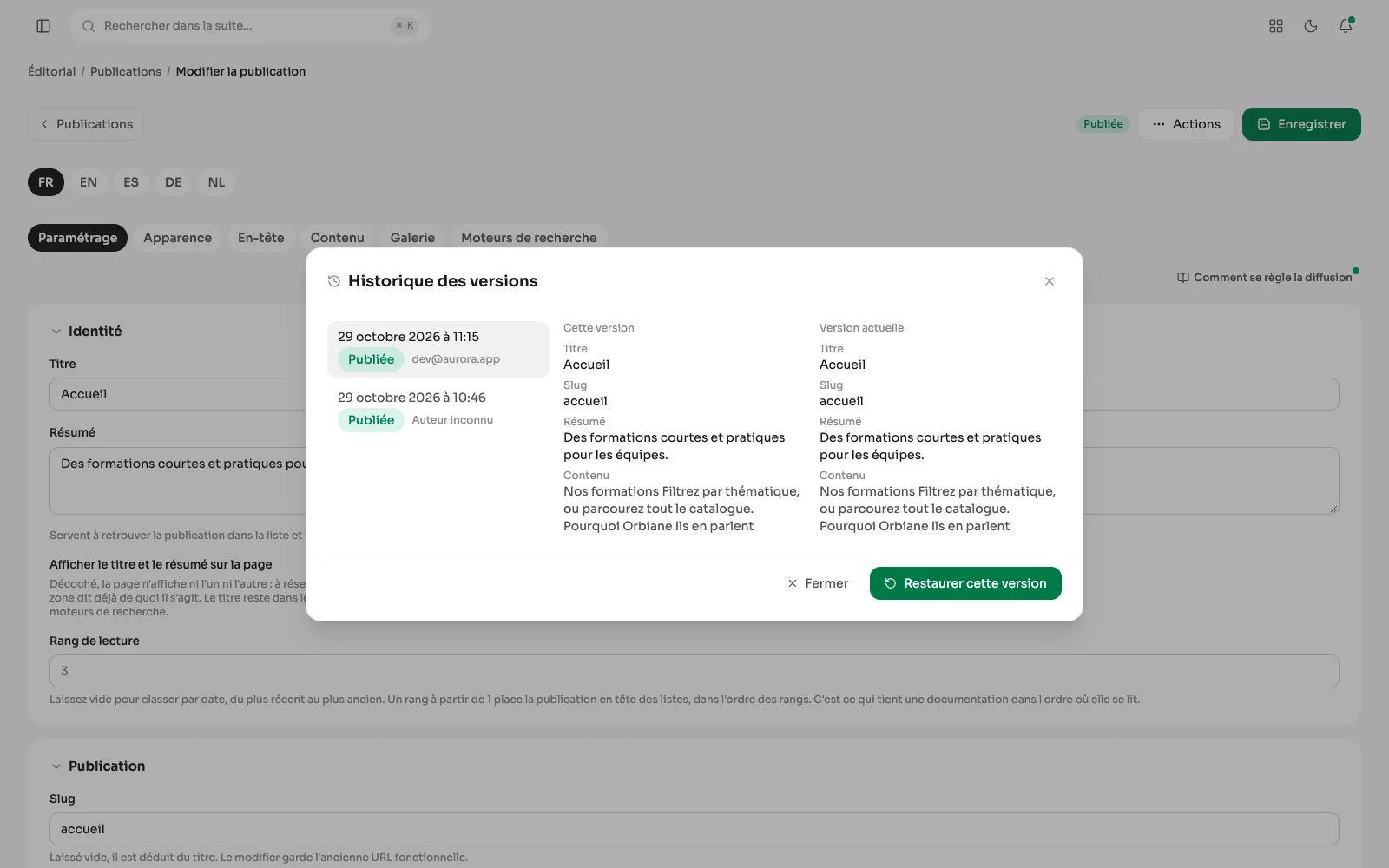Open the apps grid icon
1389x868 pixels.
(x=1276, y=26)
